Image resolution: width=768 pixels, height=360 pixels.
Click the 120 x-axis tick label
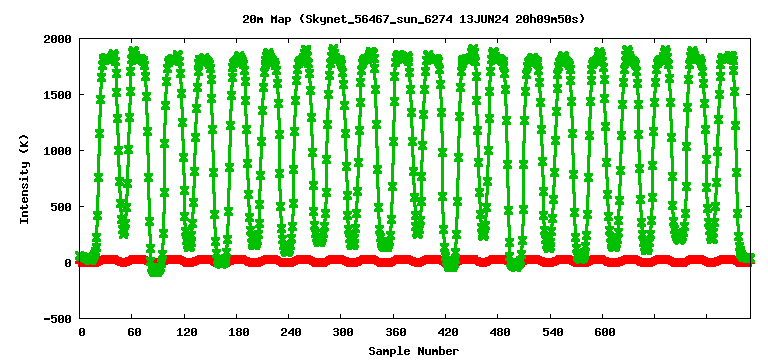click(x=187, y=332)
